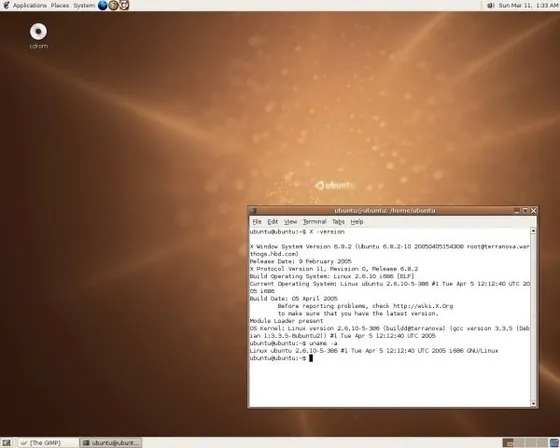Switch to the first workspace in switcher
Screen dimensions: 560x448
click(508, 443)
